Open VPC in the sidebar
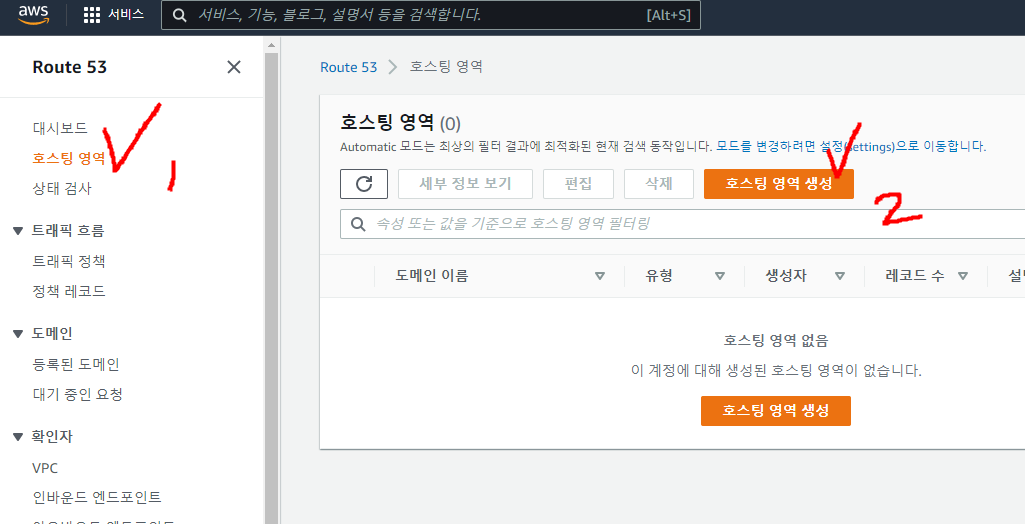Screen dimensions: 1025x524 click(x=45, y=468)
